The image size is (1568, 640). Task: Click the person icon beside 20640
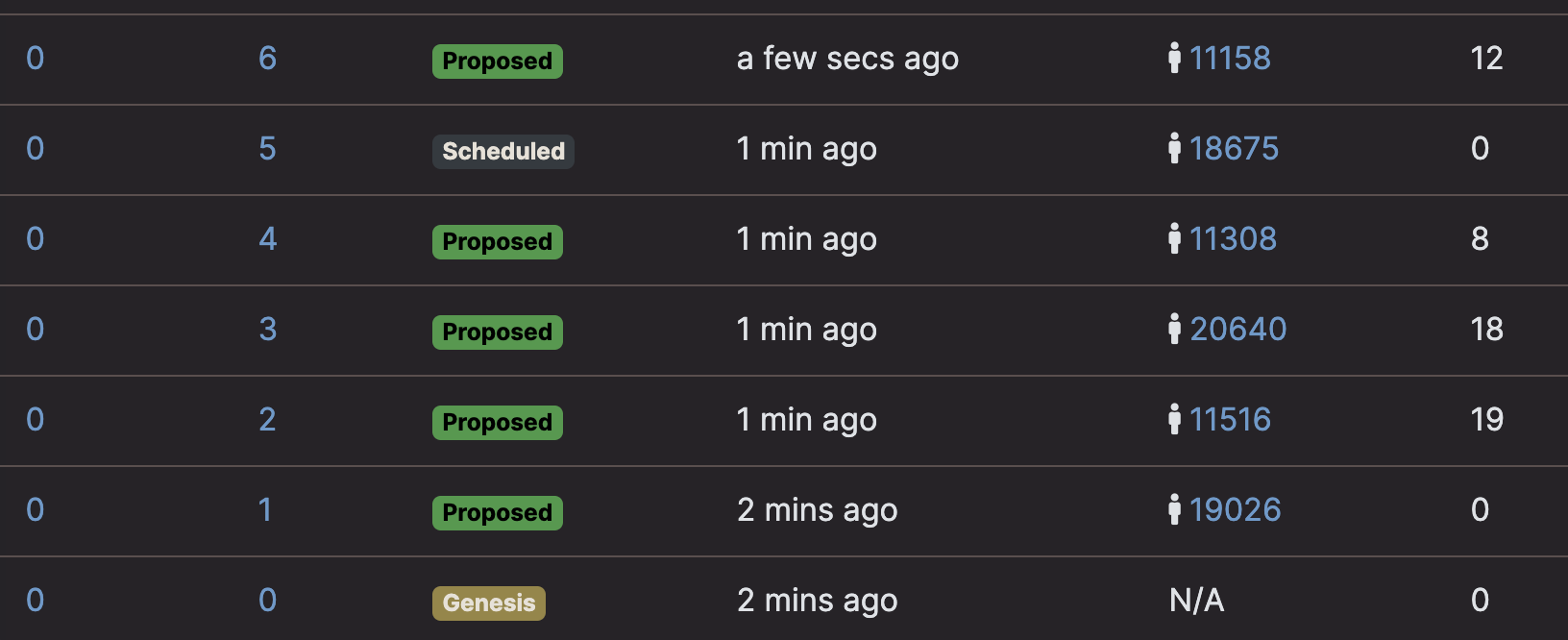(1174, 329)
